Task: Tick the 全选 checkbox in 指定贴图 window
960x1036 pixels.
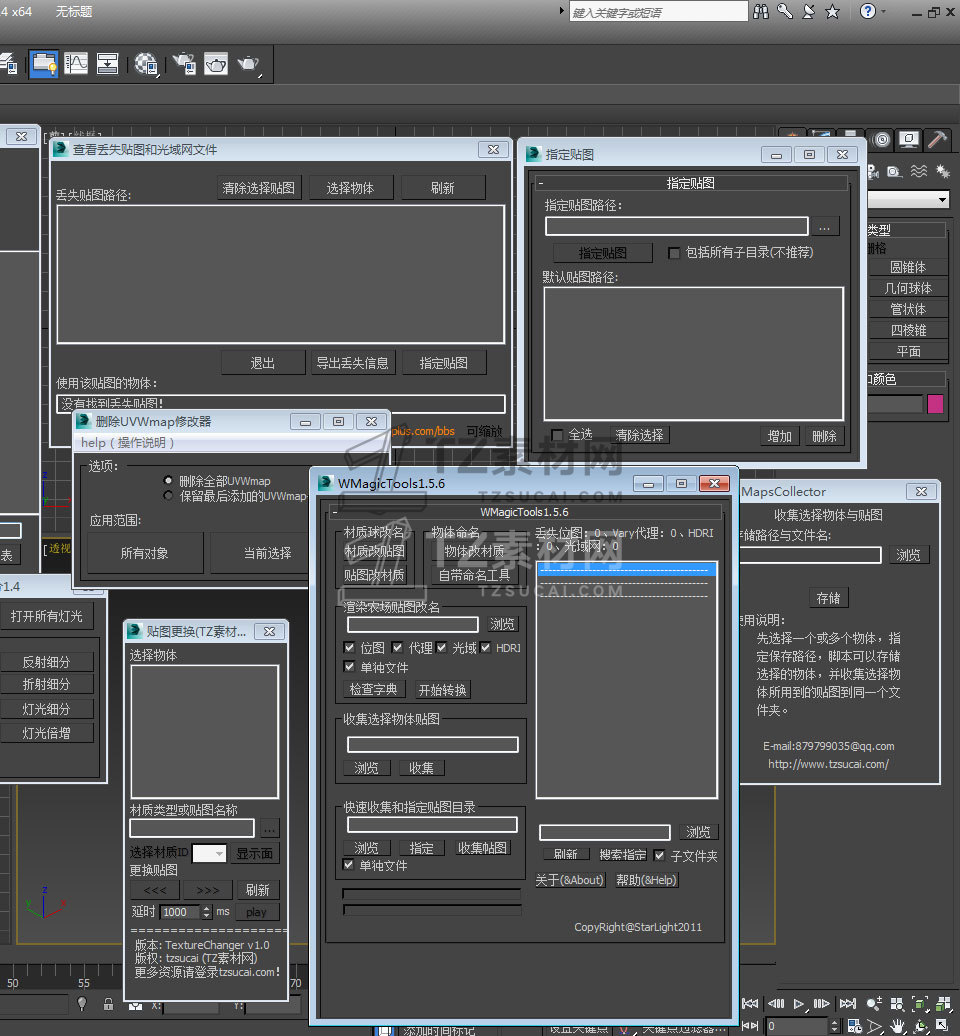Action: 557,435
